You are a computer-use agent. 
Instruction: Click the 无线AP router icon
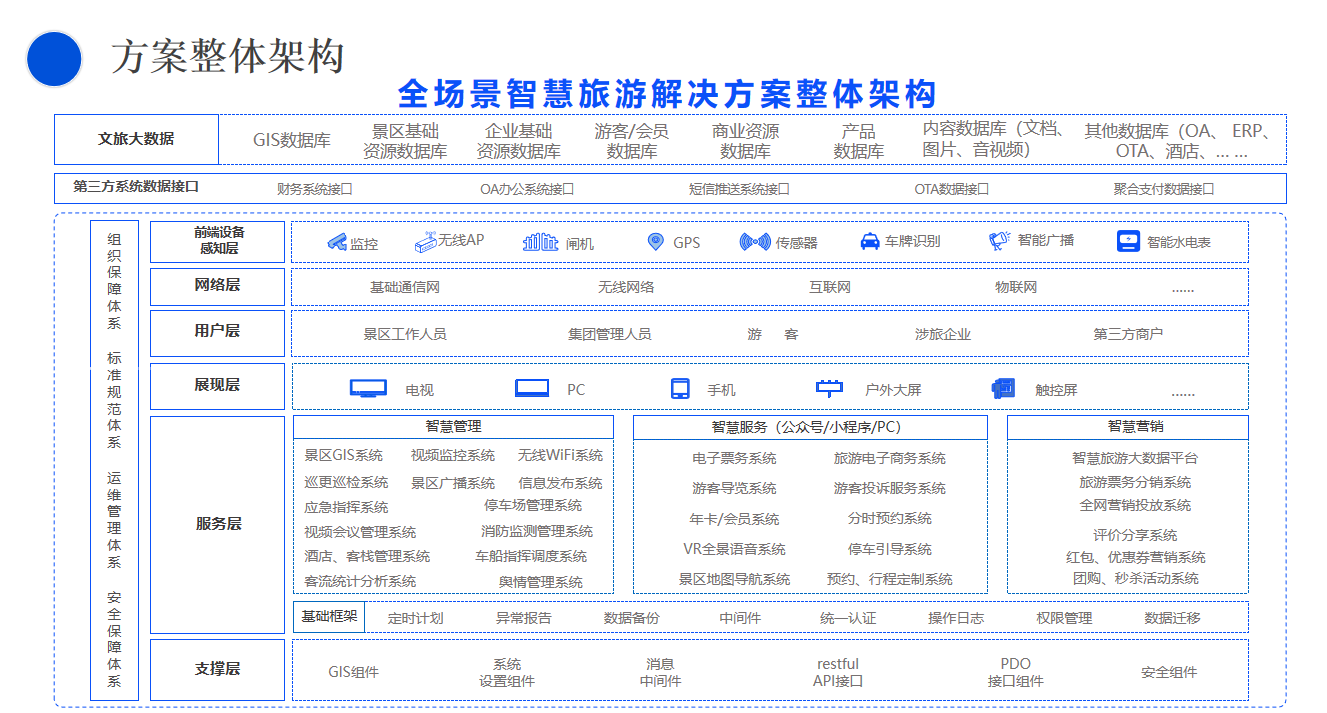pos(426,242)
